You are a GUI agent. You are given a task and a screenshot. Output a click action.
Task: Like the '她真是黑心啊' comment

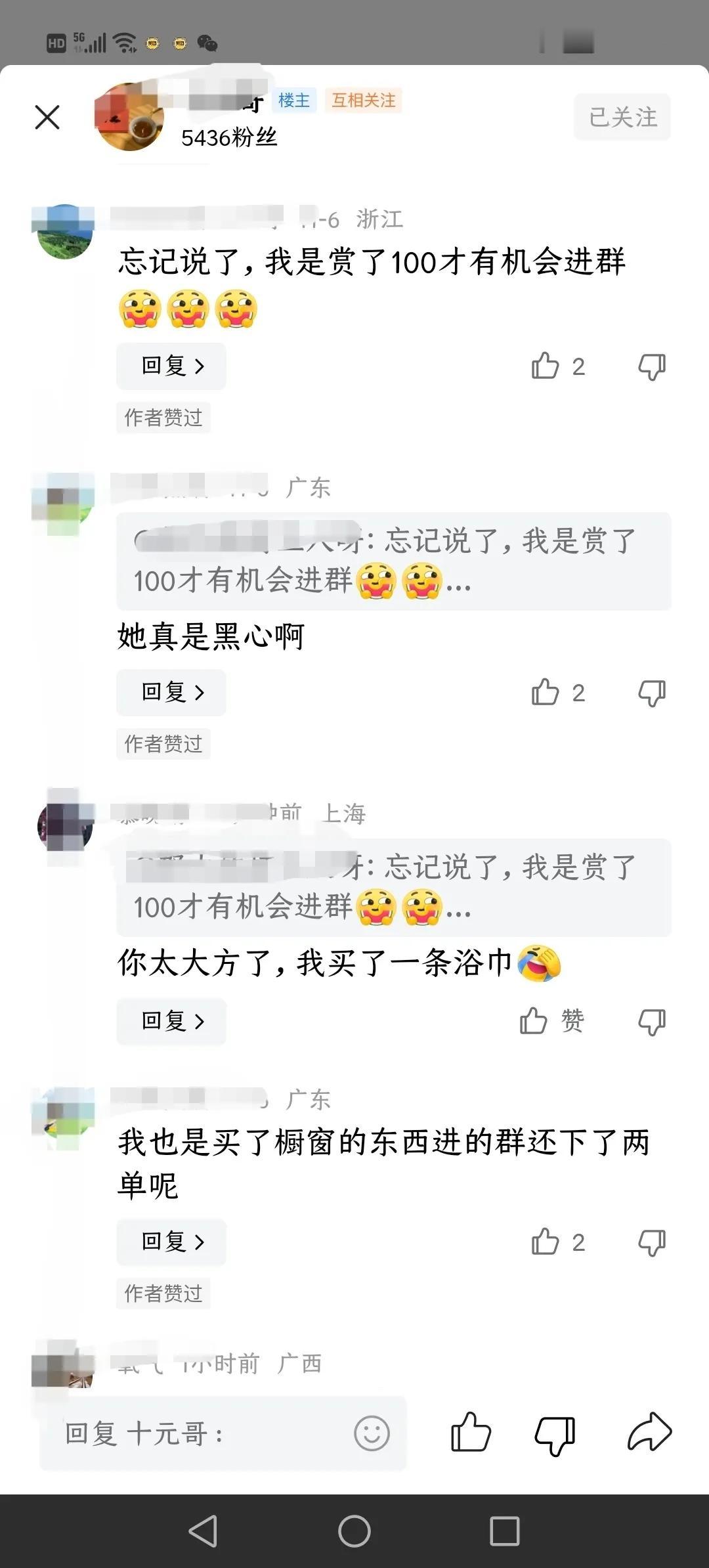(x=558, y=692)
